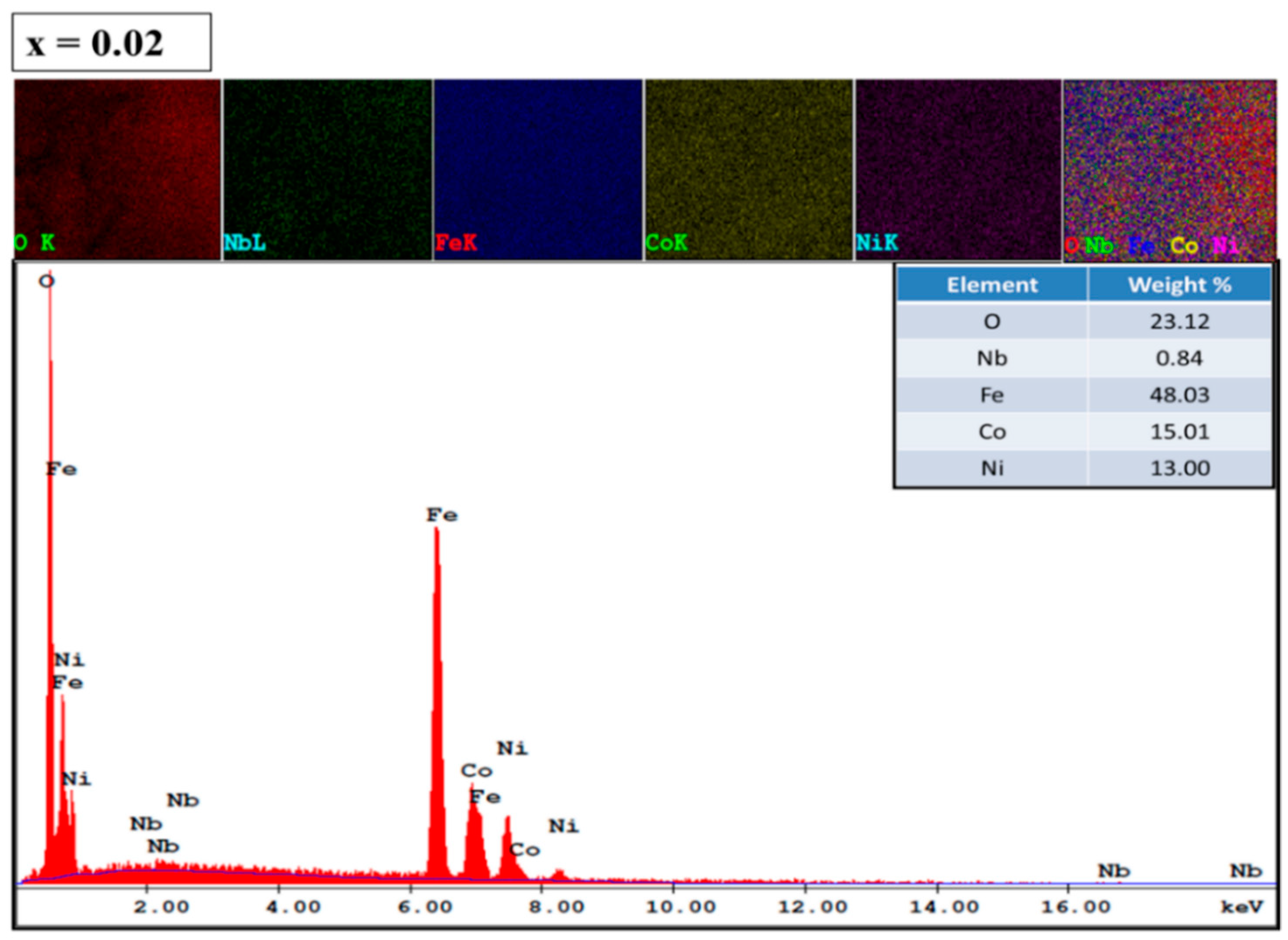This screenshot has height=940, width=1288.
Task: Click the tall Fe peak label near 6.4 keV
Action: click(442, 516)
